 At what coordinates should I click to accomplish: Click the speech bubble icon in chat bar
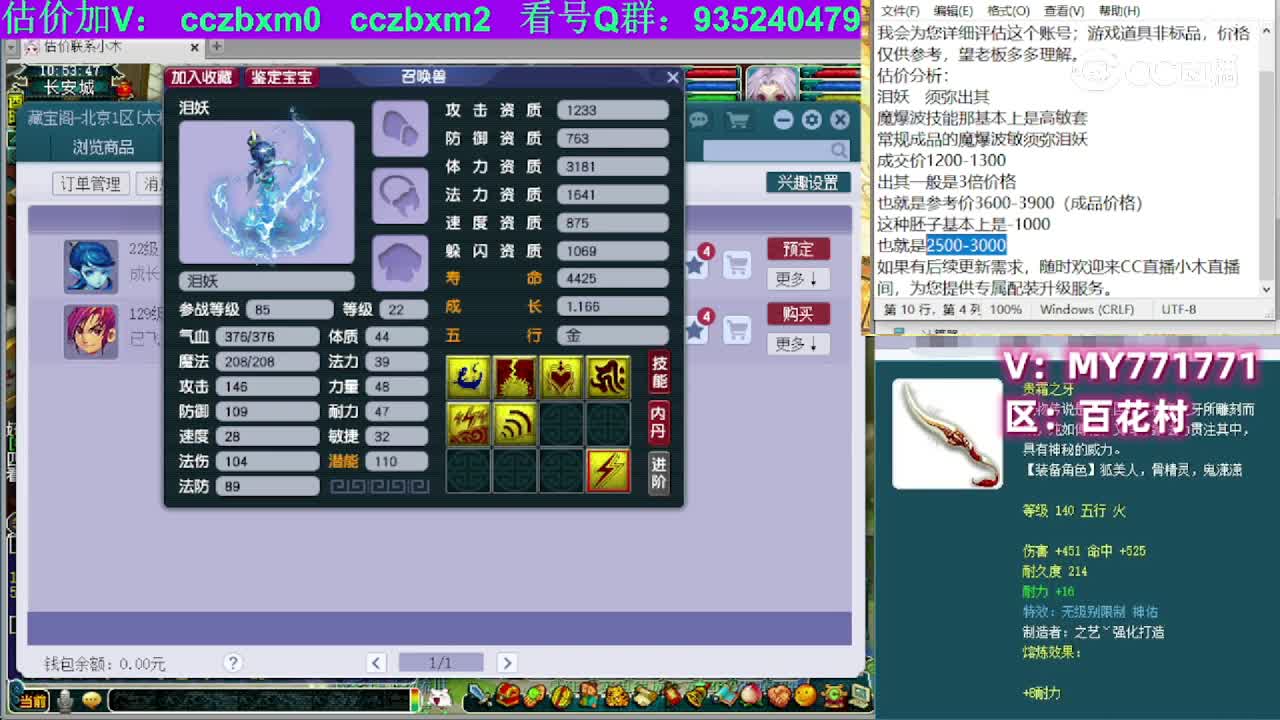pos(92,701)
